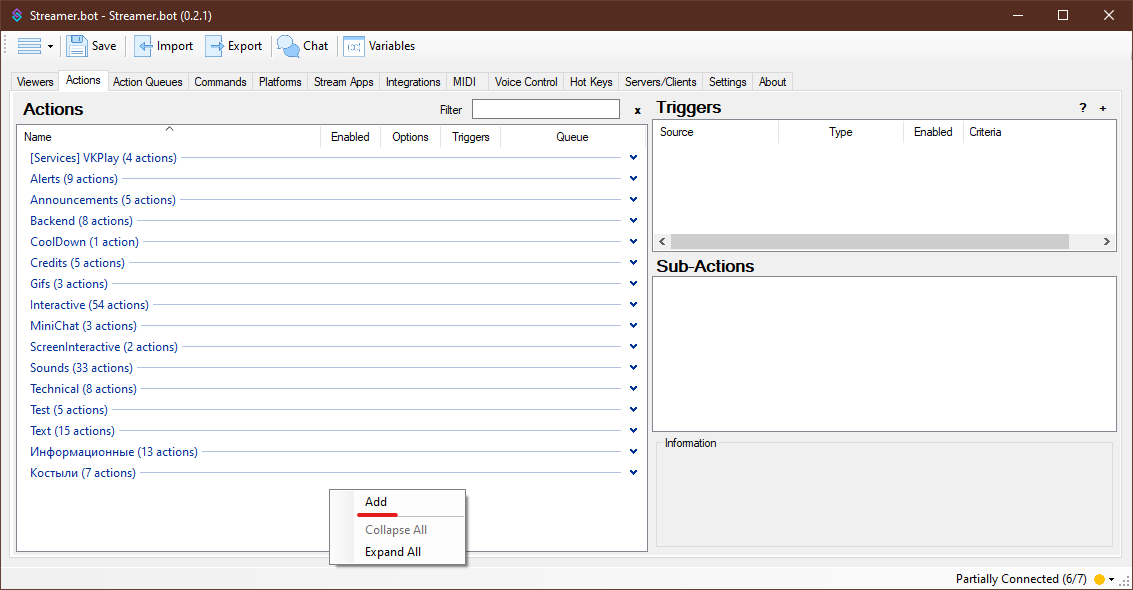Click the Enabled column header in Actions
The image size is (1133, 590).
tap(350, 136)
